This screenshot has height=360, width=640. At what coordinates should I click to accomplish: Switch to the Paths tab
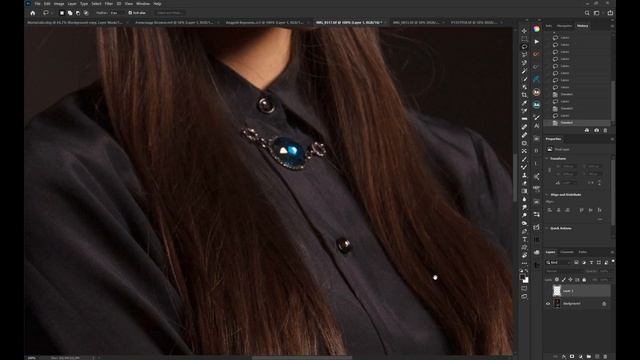pos(583,252)
